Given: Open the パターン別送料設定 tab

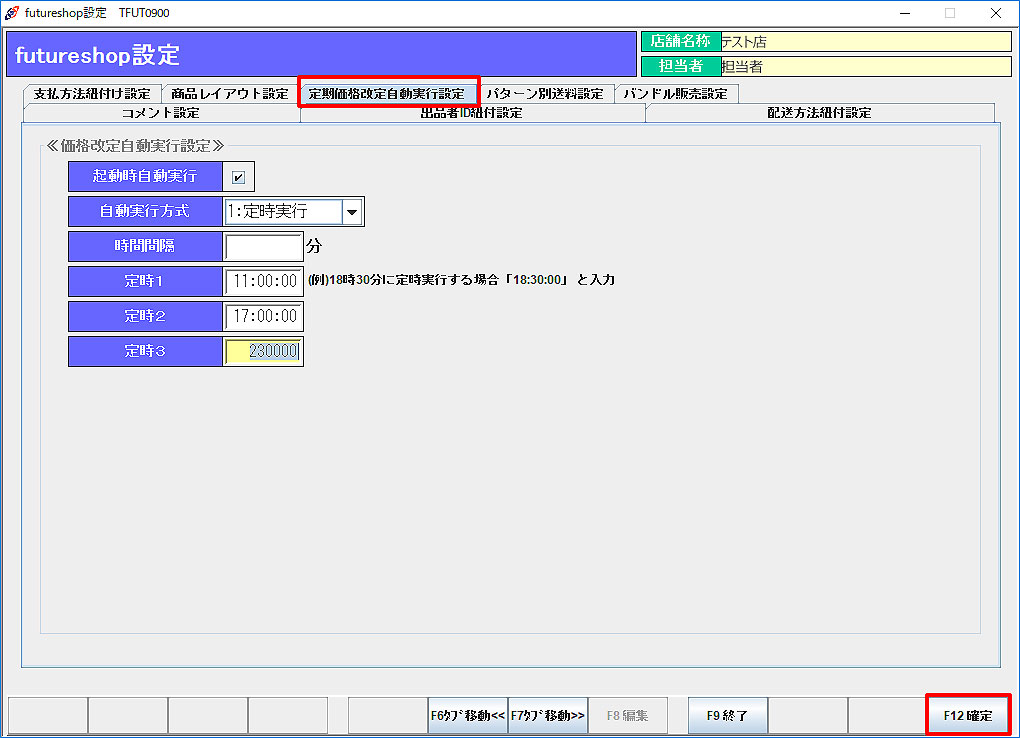Looking at the screenshot, I should (547, 94).
